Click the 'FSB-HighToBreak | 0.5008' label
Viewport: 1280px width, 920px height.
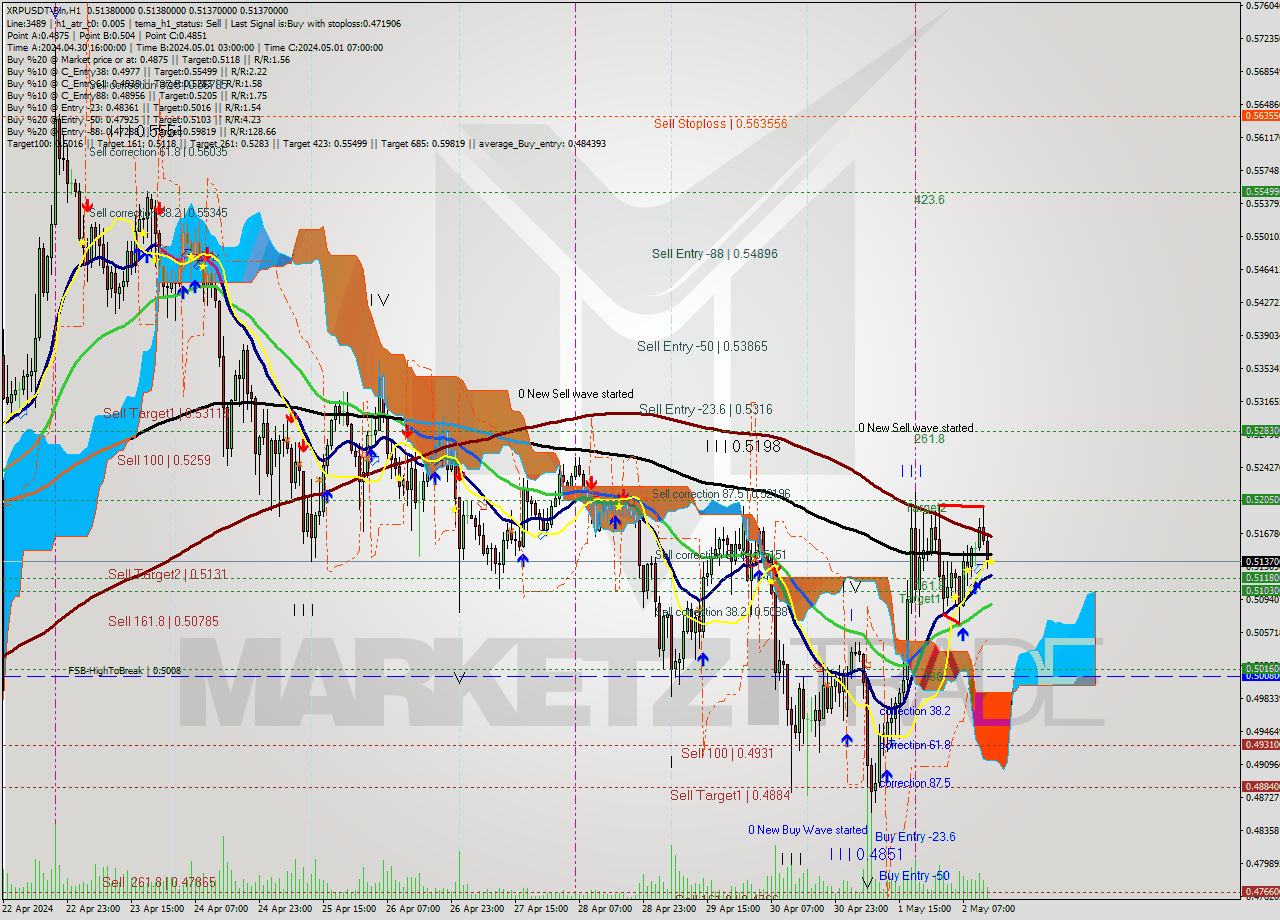coord(124,671)
